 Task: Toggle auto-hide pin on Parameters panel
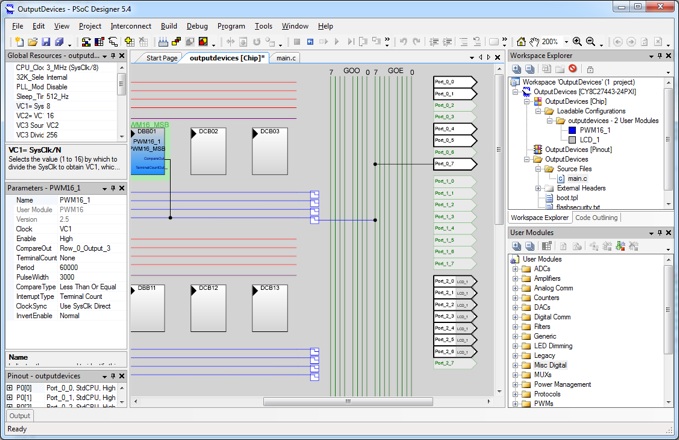(x=113, y=188)
